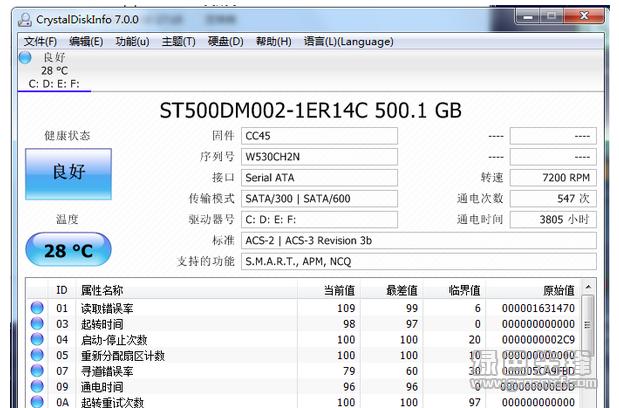The height and width of the screenshot is (408, 619).
Task: Select the 寻道错误率 attribute name
Action: tap(107, 371)
